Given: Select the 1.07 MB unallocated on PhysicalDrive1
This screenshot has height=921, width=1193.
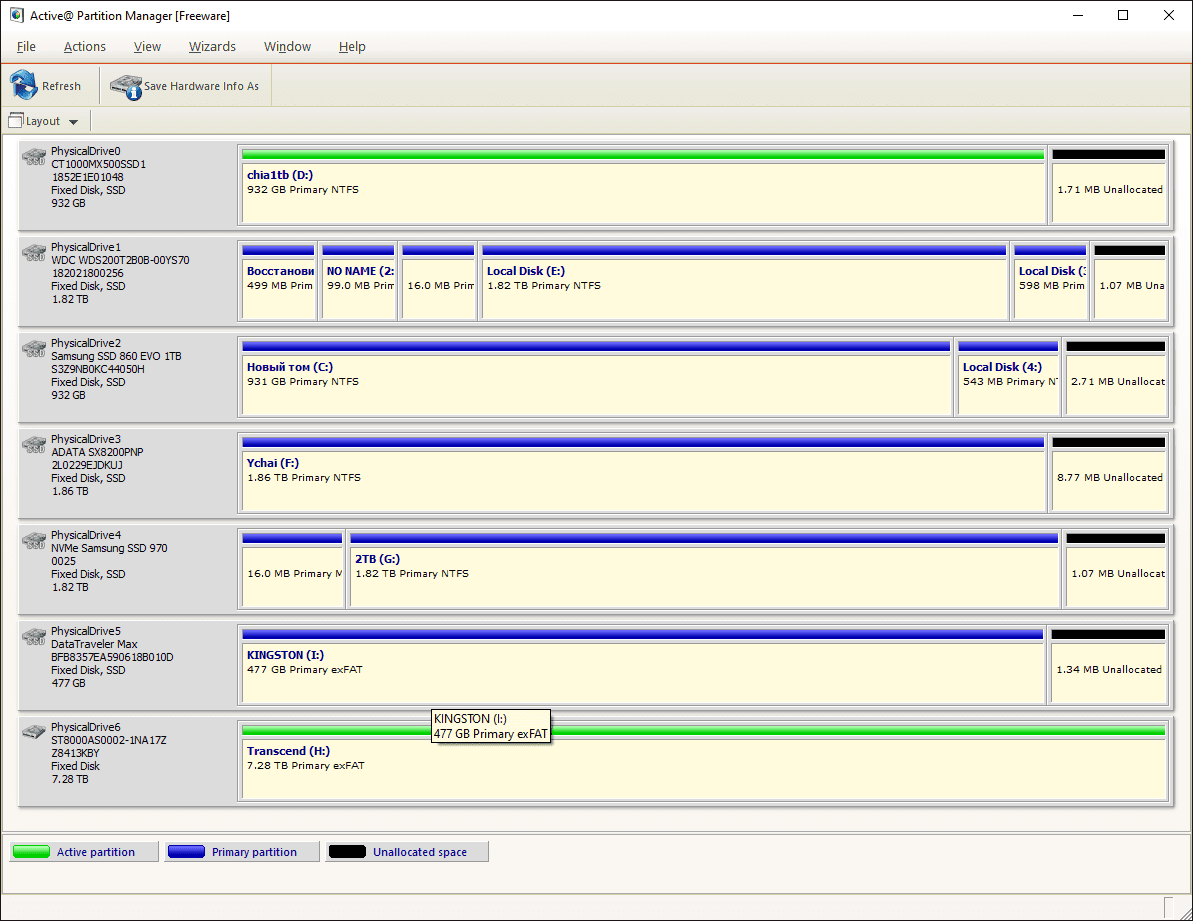Looking at the screenshot, I should [x=1130, y=281].
